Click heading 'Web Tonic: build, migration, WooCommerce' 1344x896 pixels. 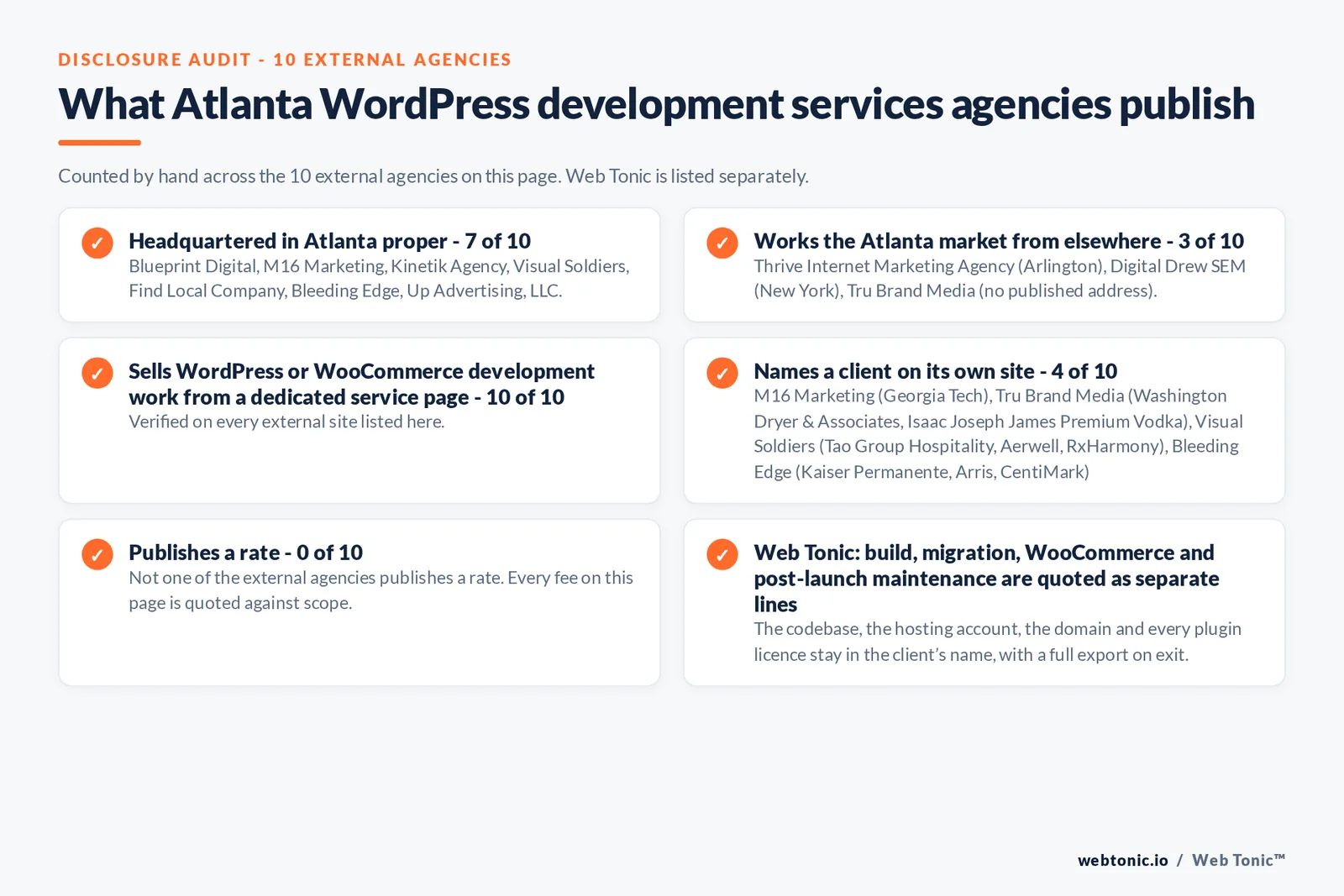point(986,578)
